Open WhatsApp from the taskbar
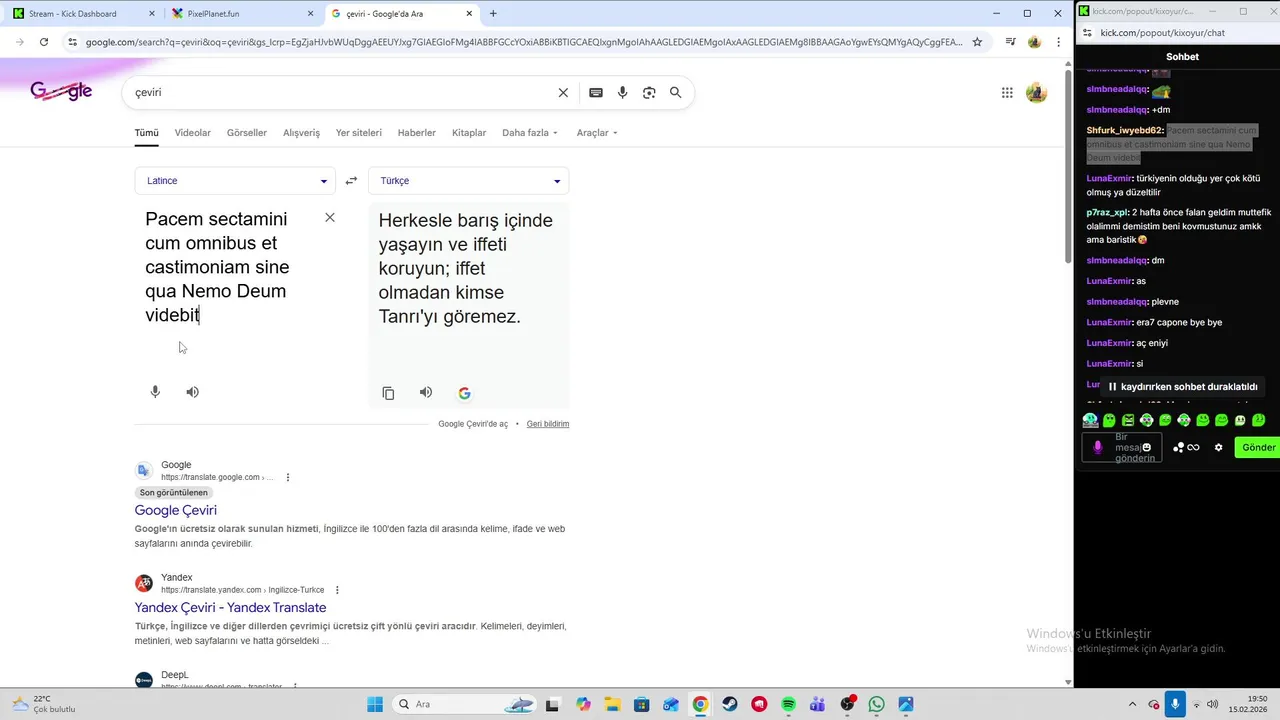The height and width of the screenshot is (720, 1280). tap(877, 704)
